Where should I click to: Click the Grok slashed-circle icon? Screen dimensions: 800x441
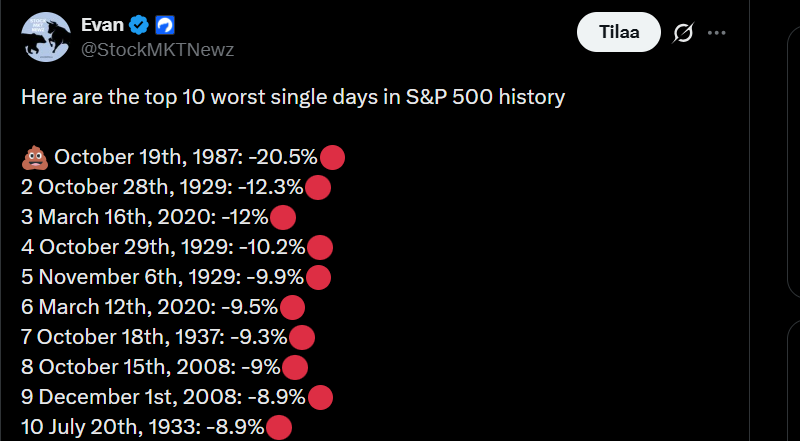point(684,33)
